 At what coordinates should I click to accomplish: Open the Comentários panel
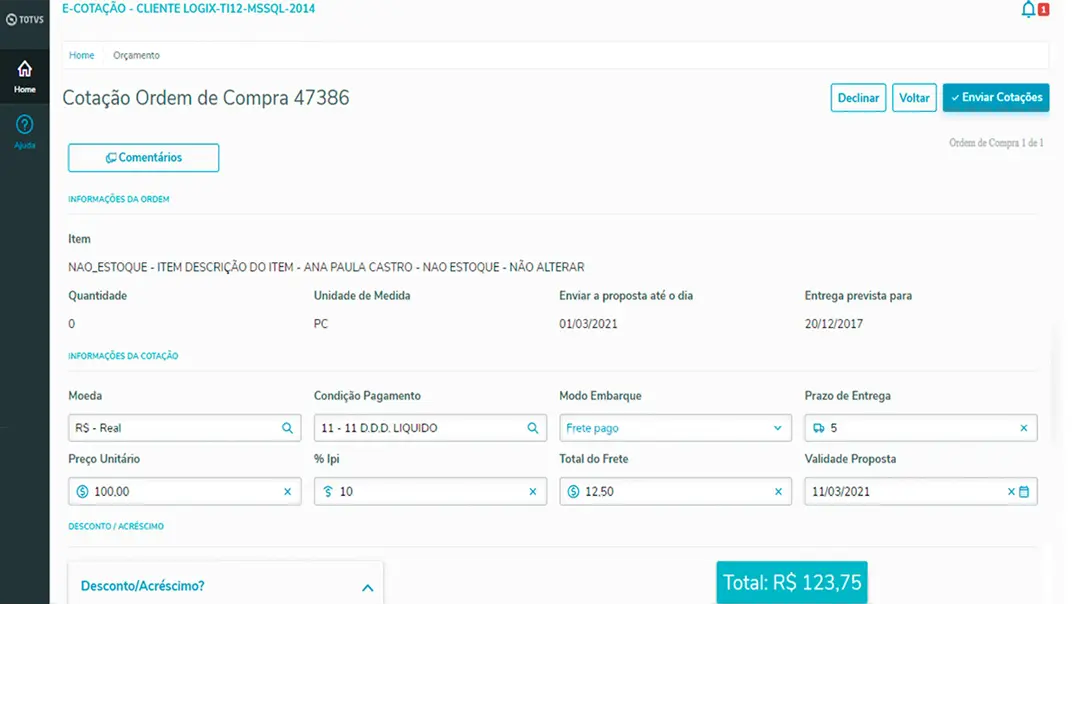pyautogui.click(x=143, y=157)
